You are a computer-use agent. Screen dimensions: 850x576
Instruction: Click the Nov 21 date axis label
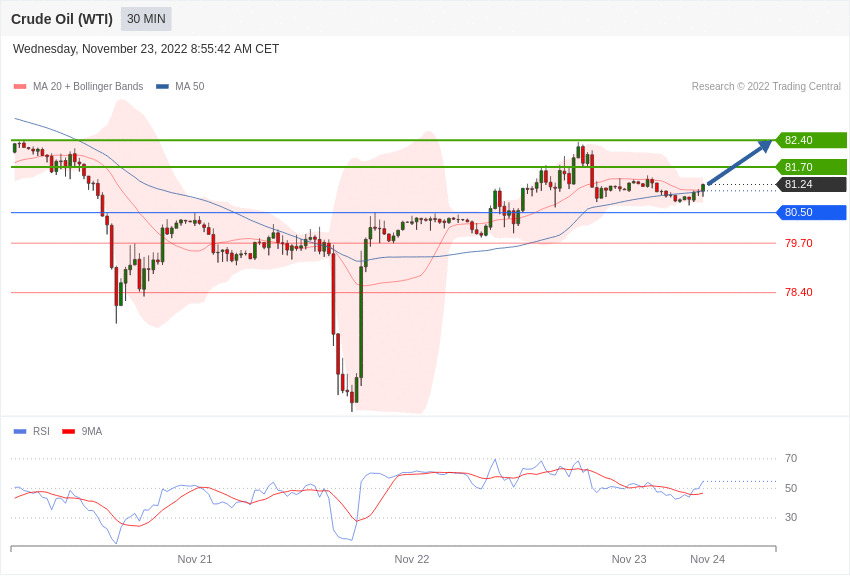[x=195, y=559]
